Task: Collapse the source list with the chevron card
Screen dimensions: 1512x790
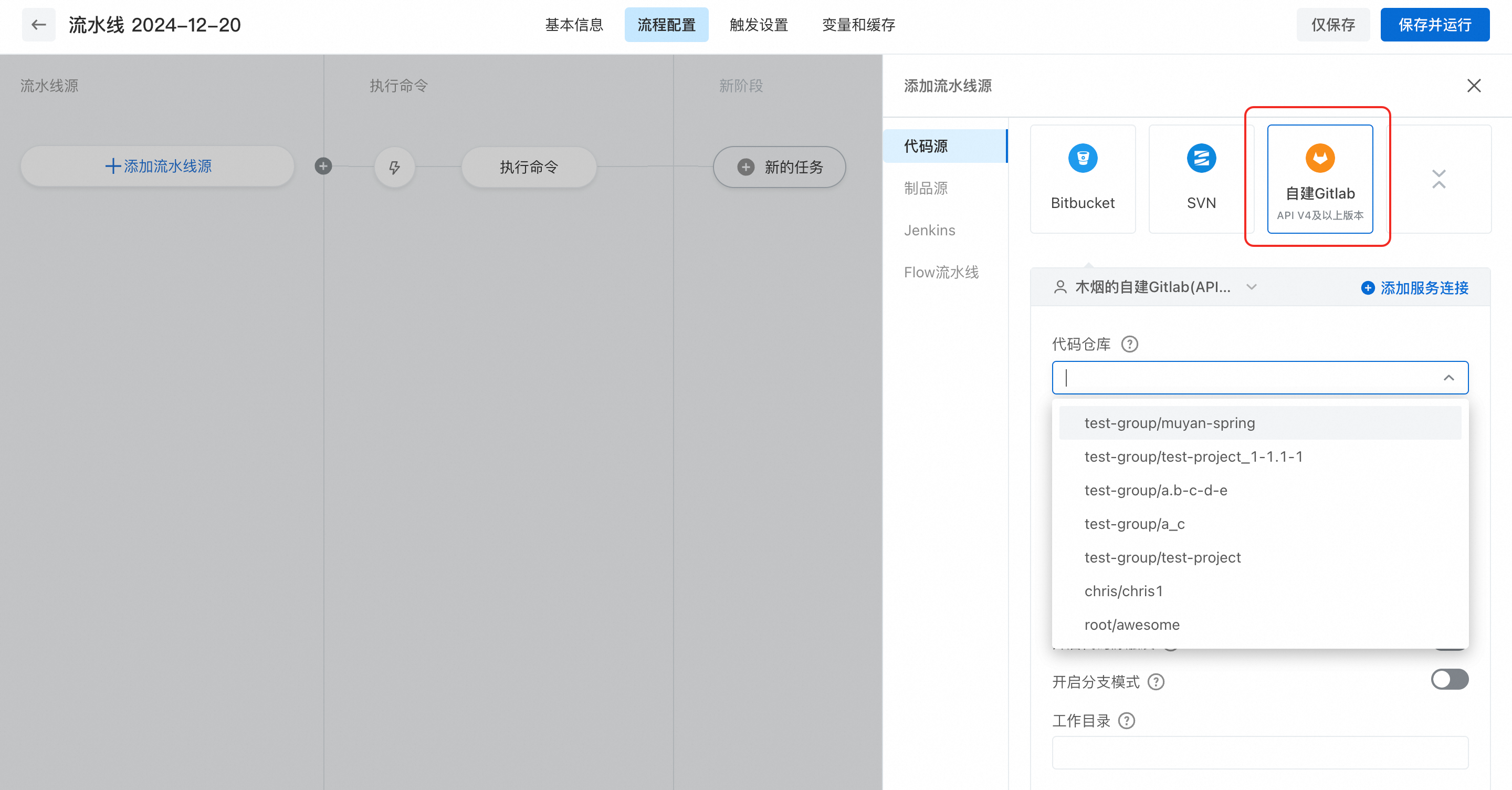Action: coord(1438,179)
